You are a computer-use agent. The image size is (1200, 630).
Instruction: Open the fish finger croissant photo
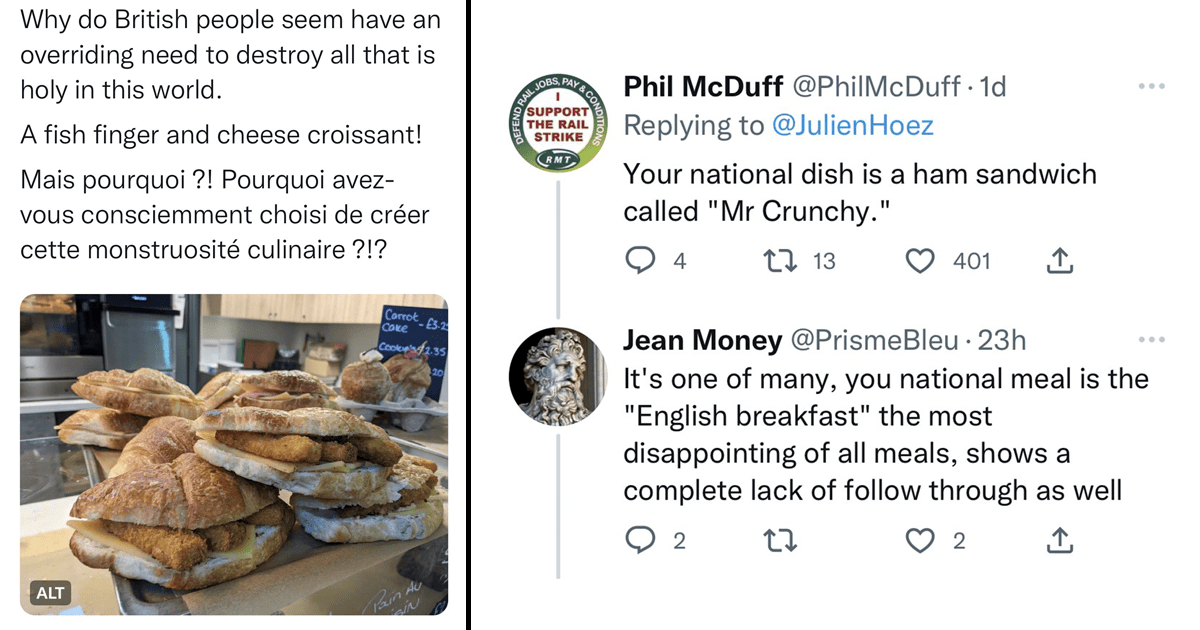pyautogui.click(x=234, y=454)
